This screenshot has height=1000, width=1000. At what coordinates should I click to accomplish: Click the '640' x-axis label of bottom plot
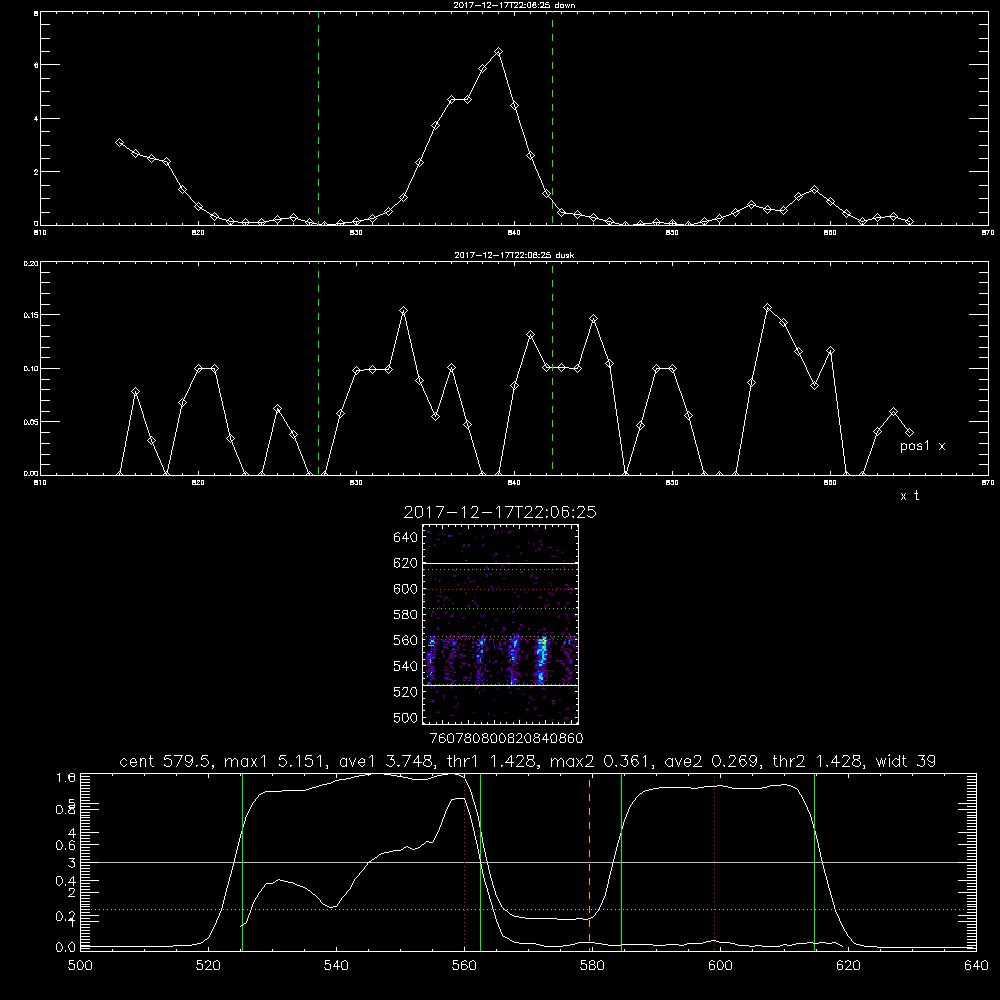pyautogui.click(x=976, y=965)
